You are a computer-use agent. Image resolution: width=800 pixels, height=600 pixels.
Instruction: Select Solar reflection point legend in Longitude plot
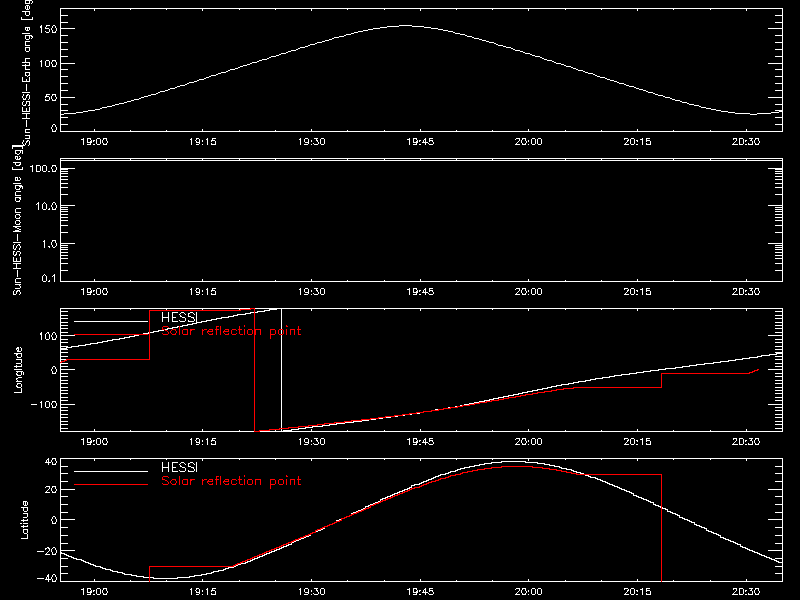231,331
